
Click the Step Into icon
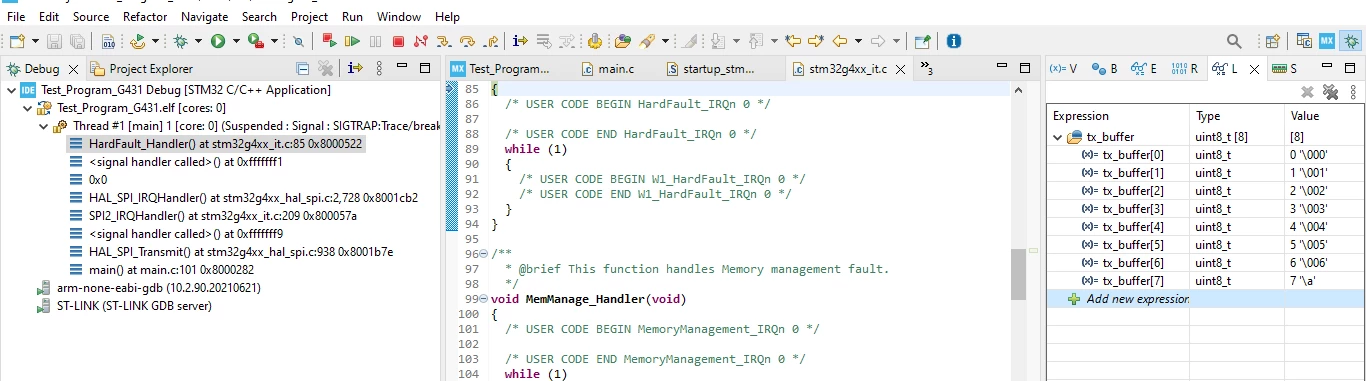444,41
